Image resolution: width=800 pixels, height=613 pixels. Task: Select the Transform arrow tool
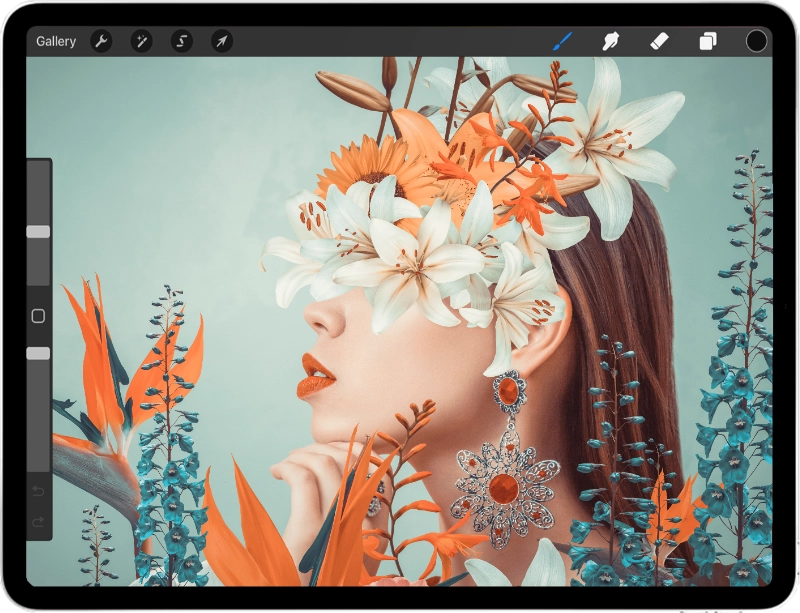pos(223,41)
